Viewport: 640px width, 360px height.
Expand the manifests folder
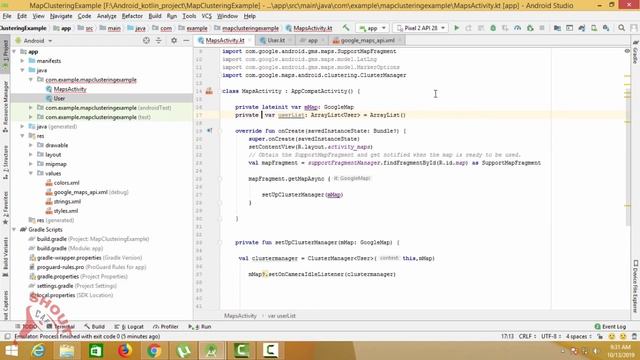(22, 61)
